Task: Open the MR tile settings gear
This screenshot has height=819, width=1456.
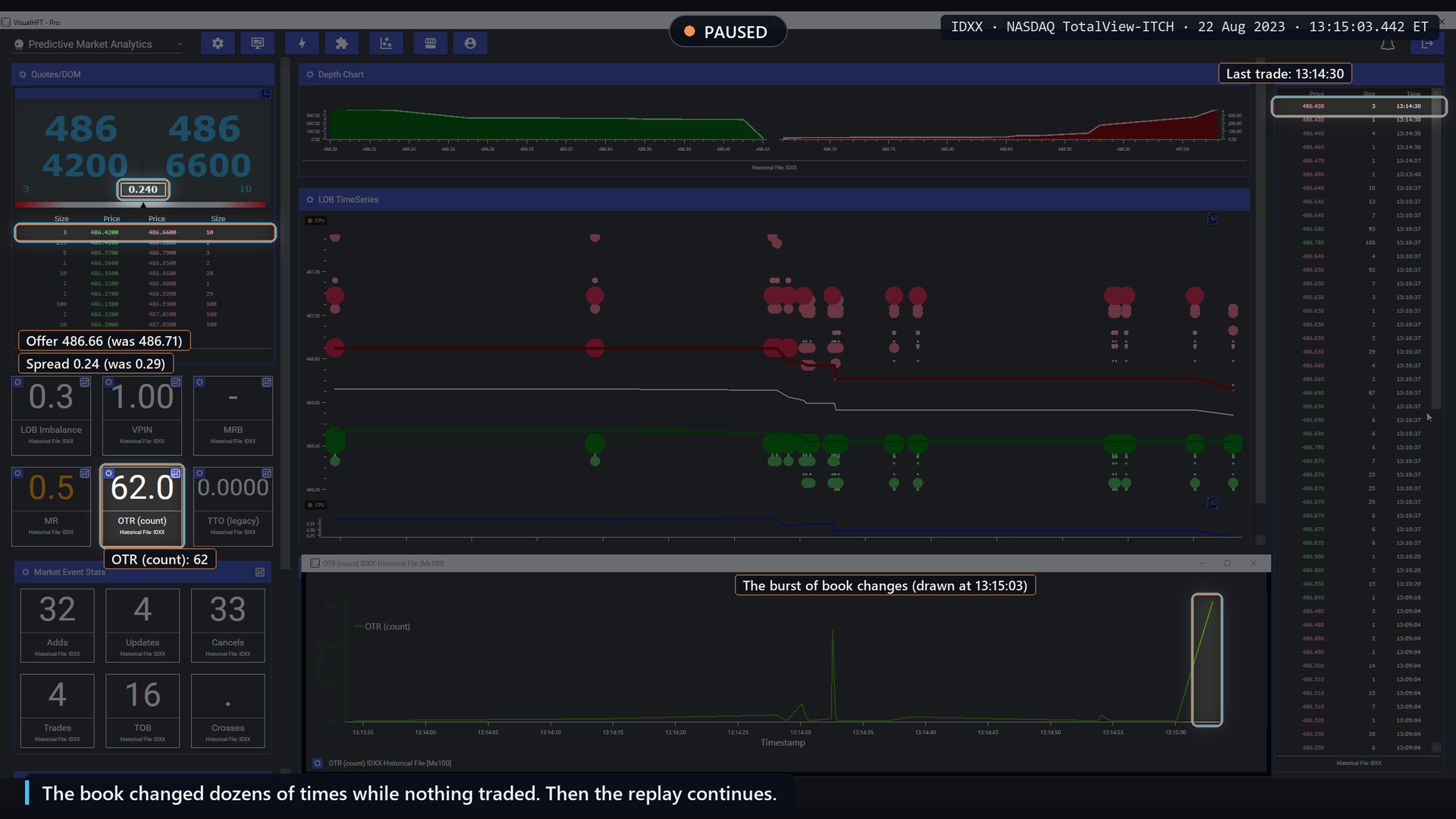Action: [17, 473]
